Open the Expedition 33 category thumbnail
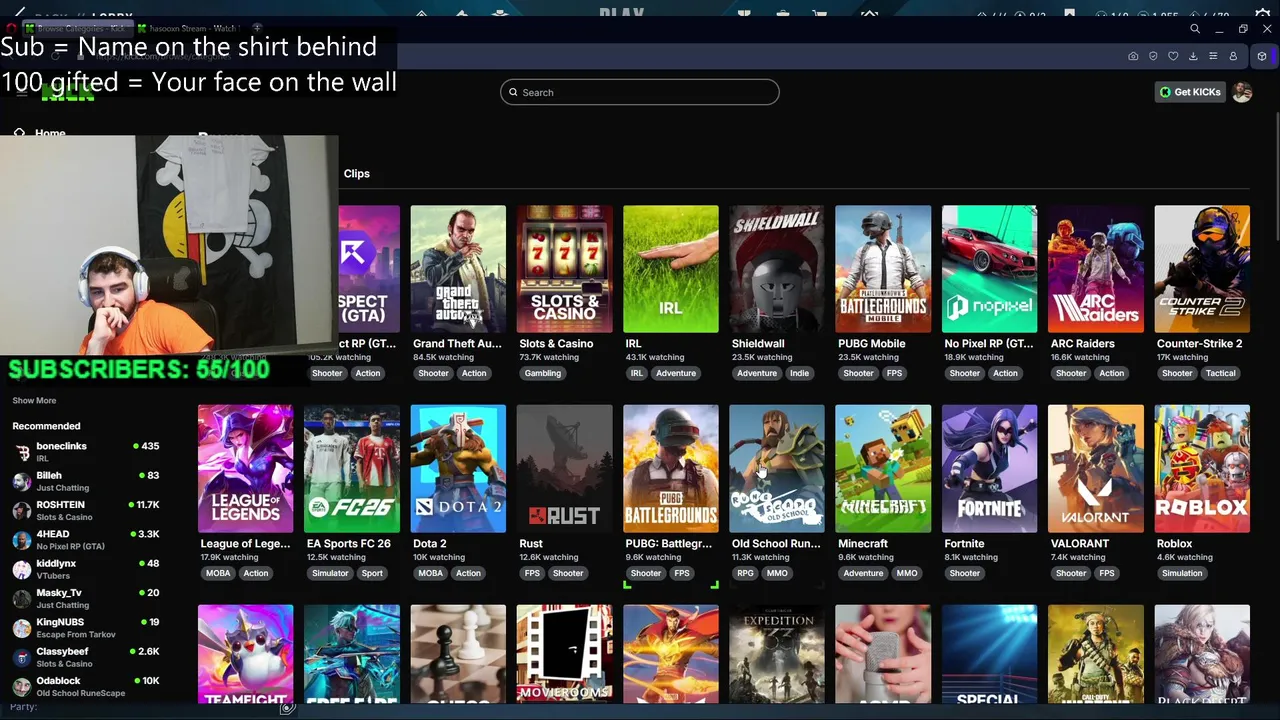 (777, 654)
